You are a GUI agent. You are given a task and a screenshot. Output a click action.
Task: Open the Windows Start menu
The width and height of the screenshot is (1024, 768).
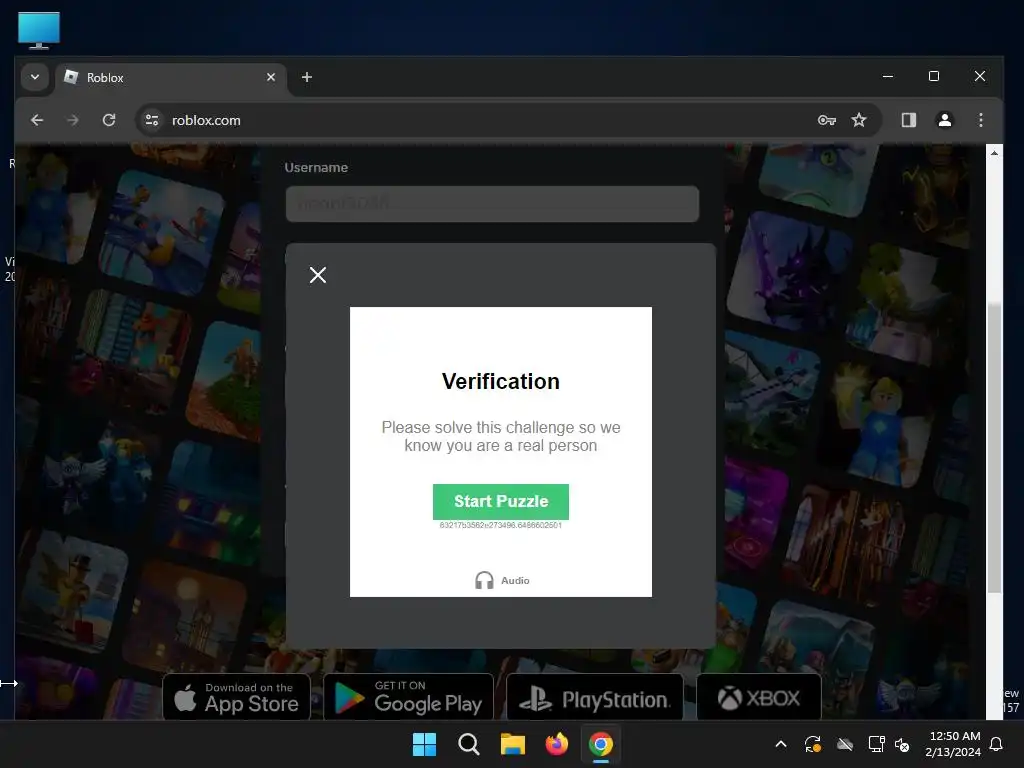[x=424, y=744]
